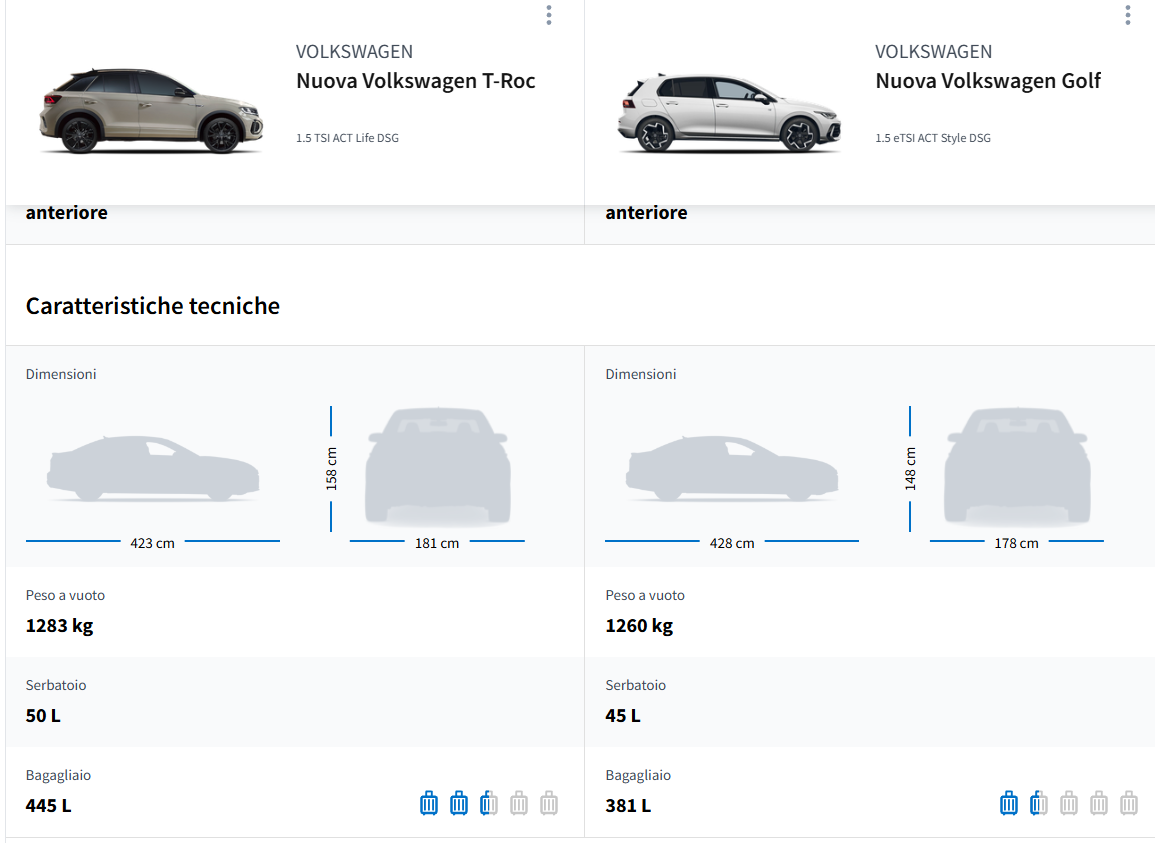Screen dimensions: 1155x843
Task: Click the 148 cm height value
Action: click(x=910, y=469)
